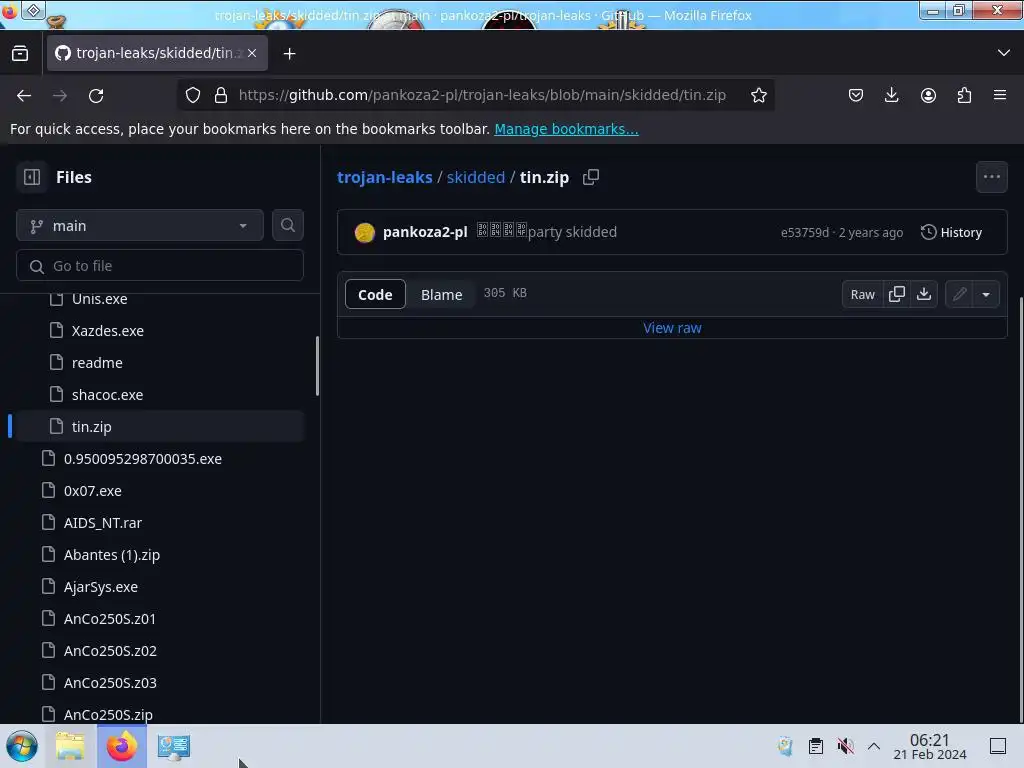Open the View raw link
This screenshot has height=768, width=1024.
point(672,328)
